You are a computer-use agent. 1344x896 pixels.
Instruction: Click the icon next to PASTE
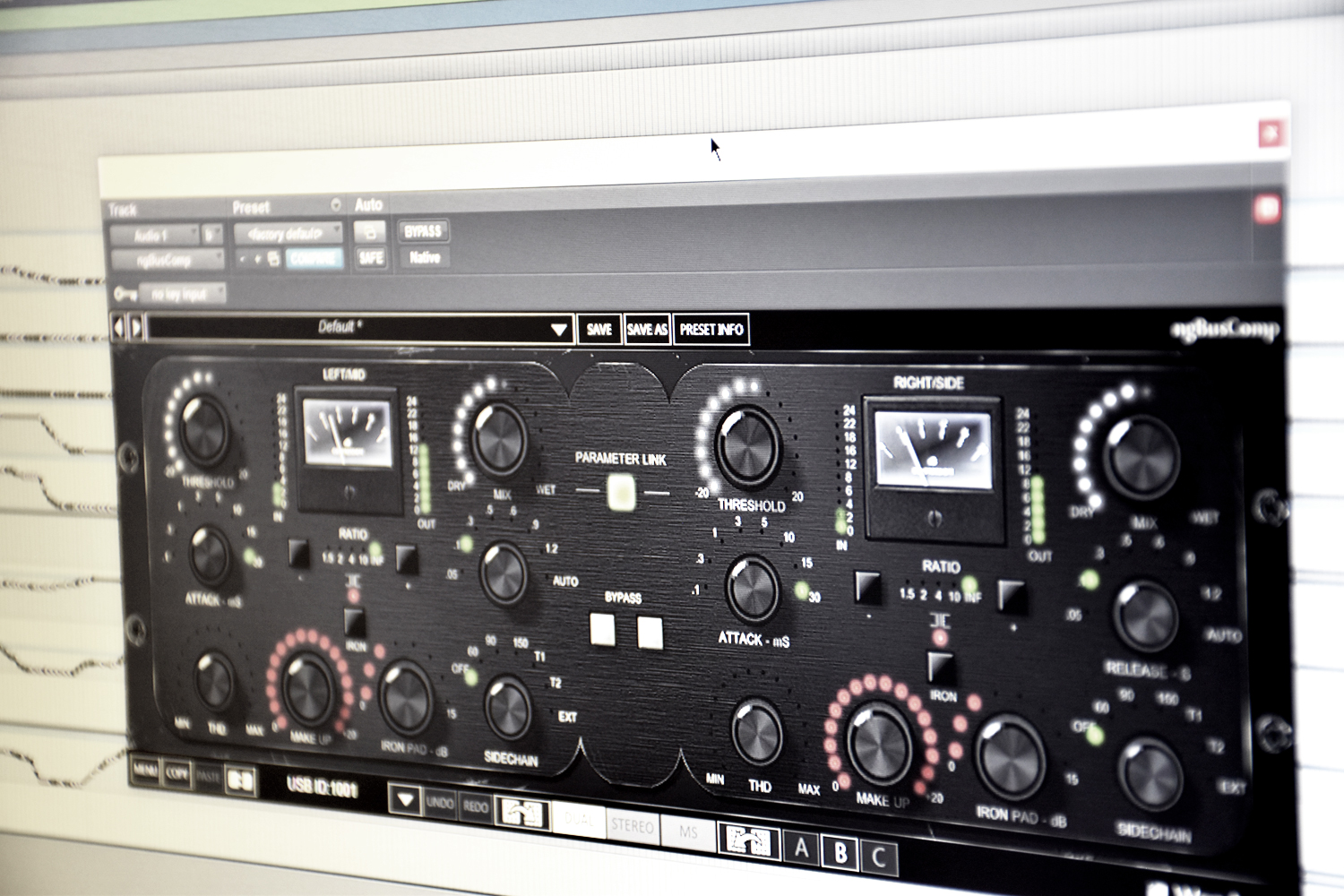239,781
